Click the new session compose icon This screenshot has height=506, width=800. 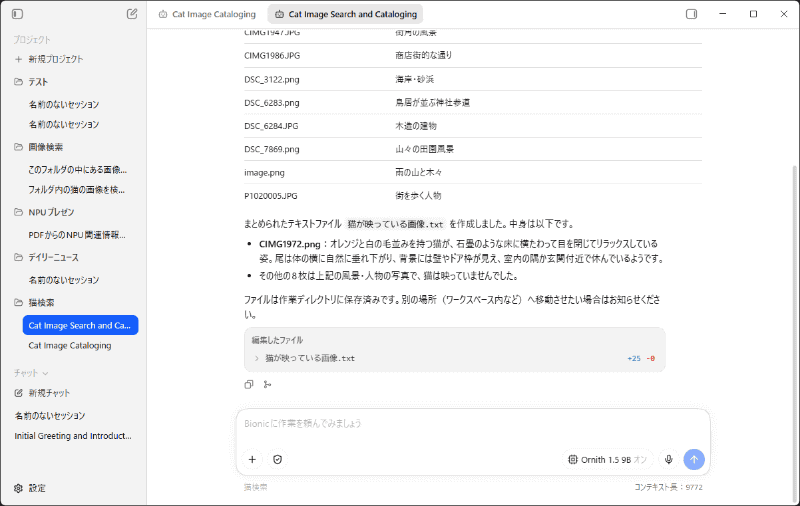tap(132, 14)
